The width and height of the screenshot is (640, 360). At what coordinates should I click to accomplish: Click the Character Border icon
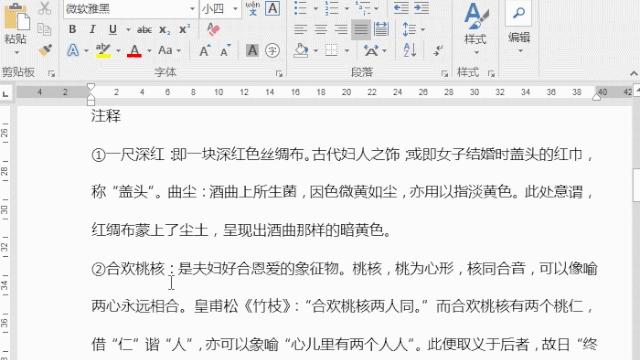pos(273,8)
